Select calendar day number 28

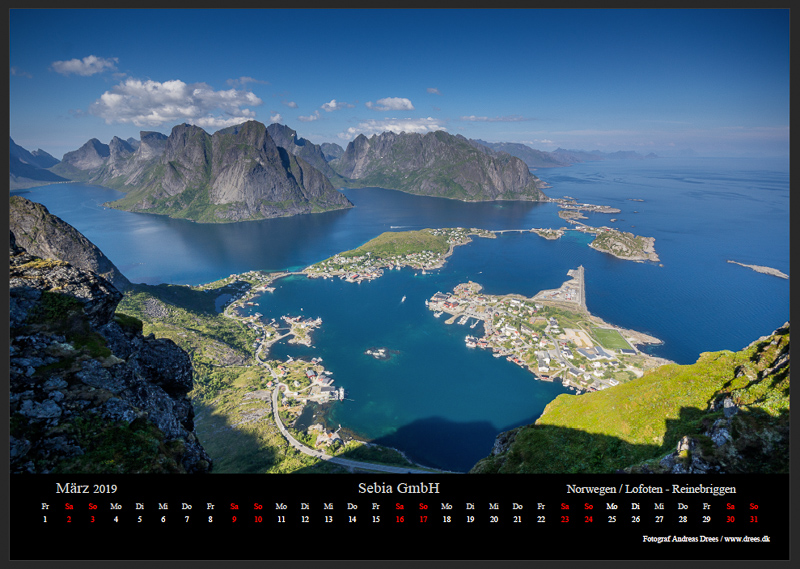[683, 519]
